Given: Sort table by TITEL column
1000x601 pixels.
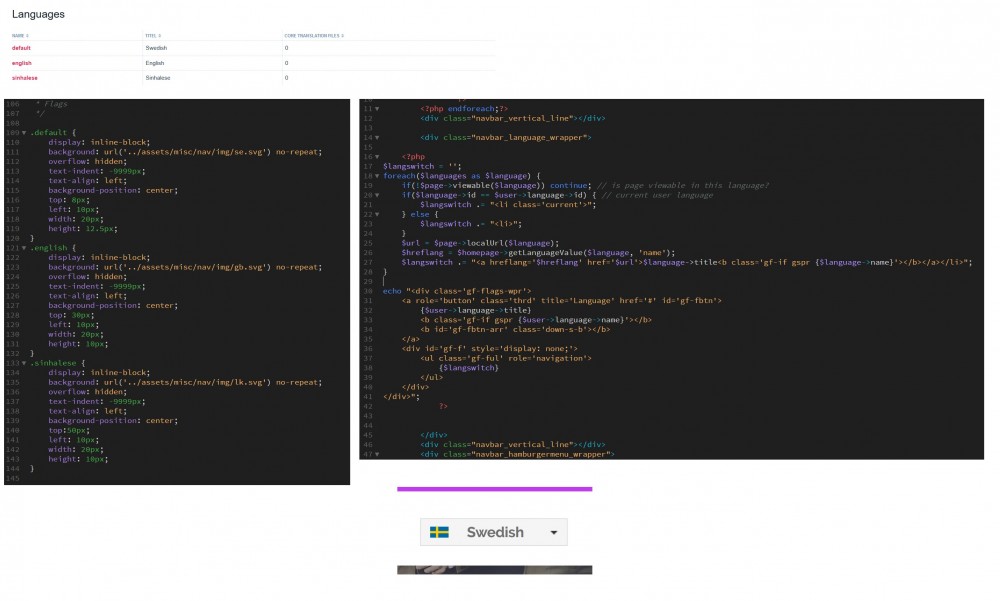Looking at the screenshot, I should pos(153,35).
